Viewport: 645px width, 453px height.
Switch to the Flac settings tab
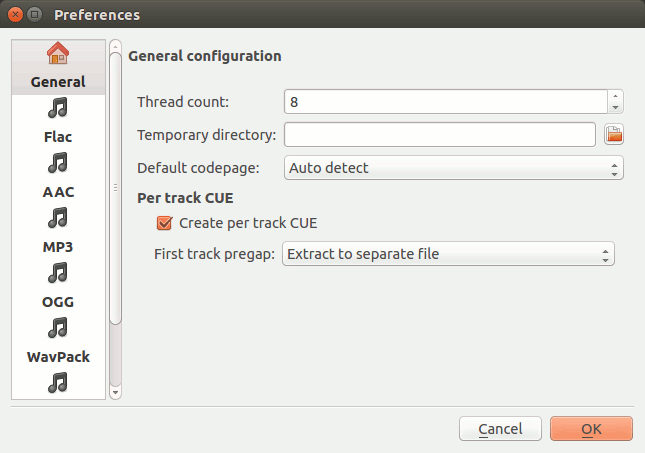pyautogui.click(x=58, y=136)
